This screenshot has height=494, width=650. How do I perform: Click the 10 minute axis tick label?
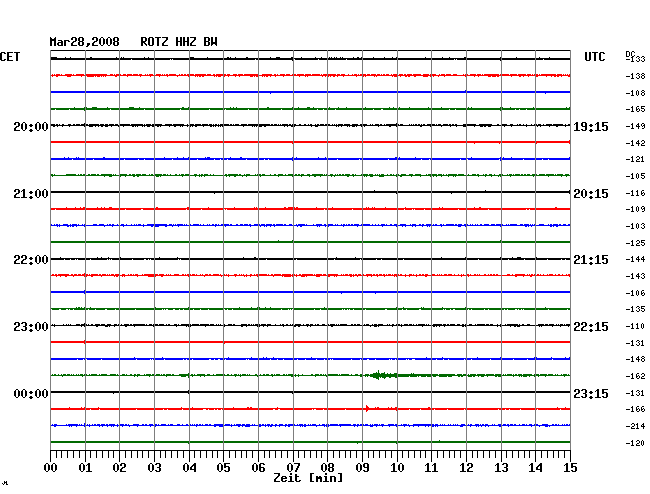pyautogui.click(x=397, y=467)
